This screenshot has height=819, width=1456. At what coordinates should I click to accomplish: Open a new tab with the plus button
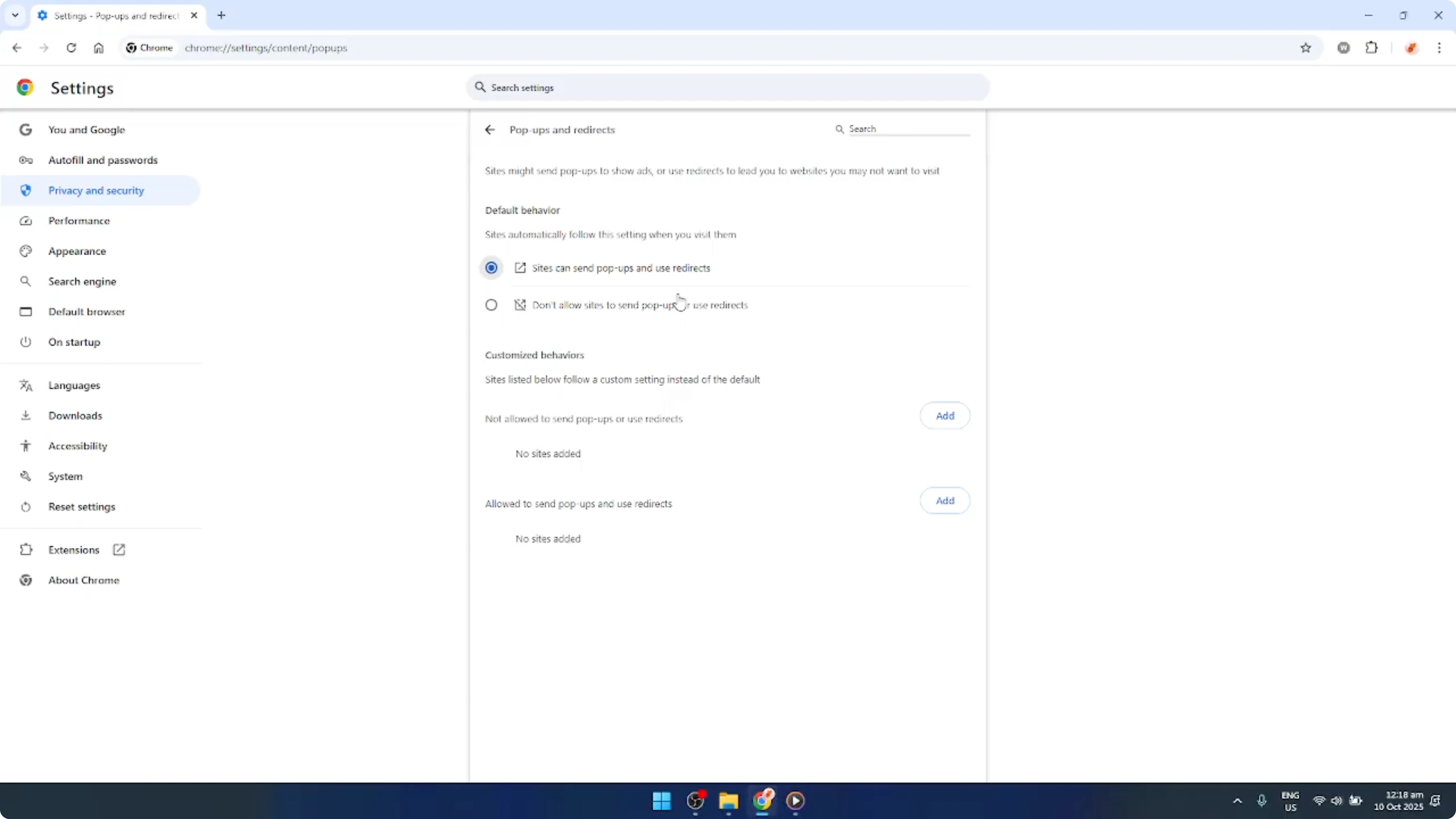[x=222, y=15]
